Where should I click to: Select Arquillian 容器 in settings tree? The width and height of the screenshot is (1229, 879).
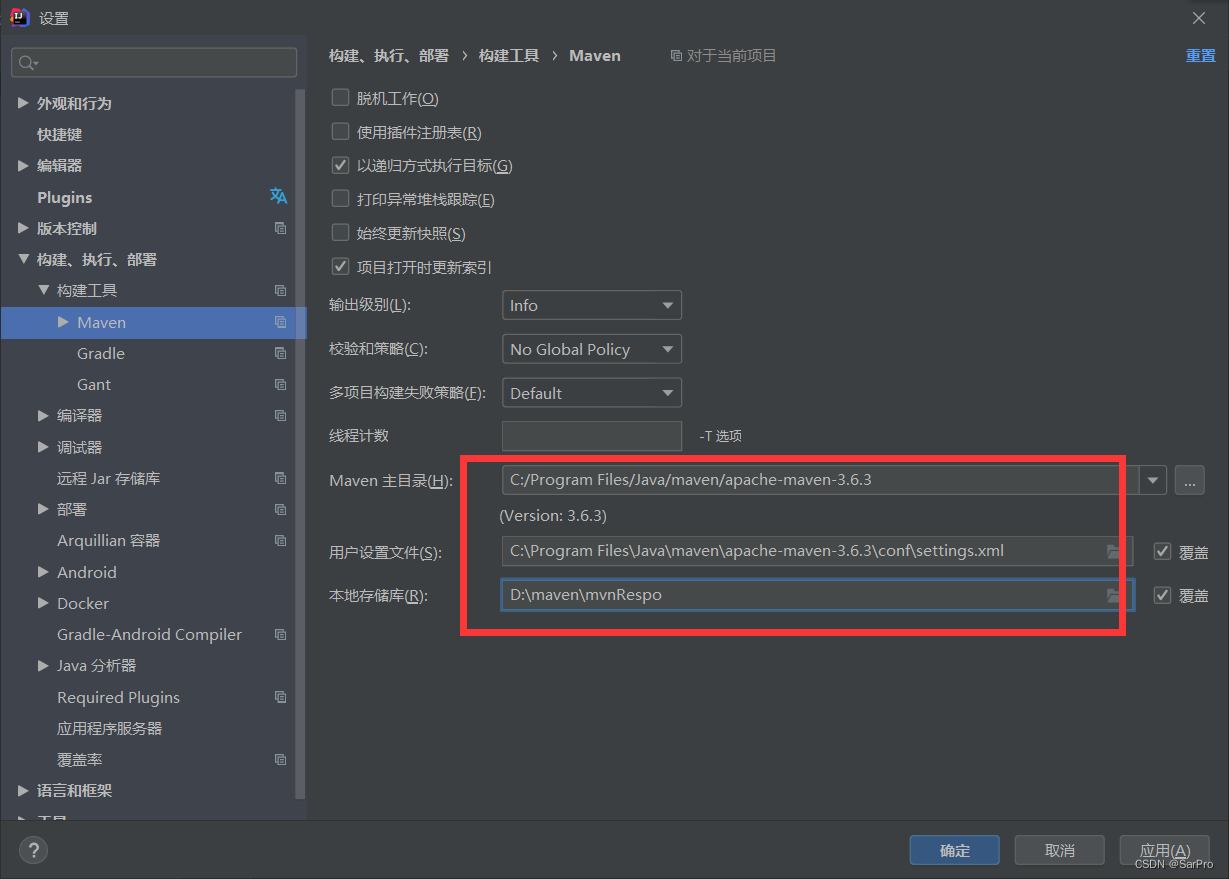coord(109,540)
